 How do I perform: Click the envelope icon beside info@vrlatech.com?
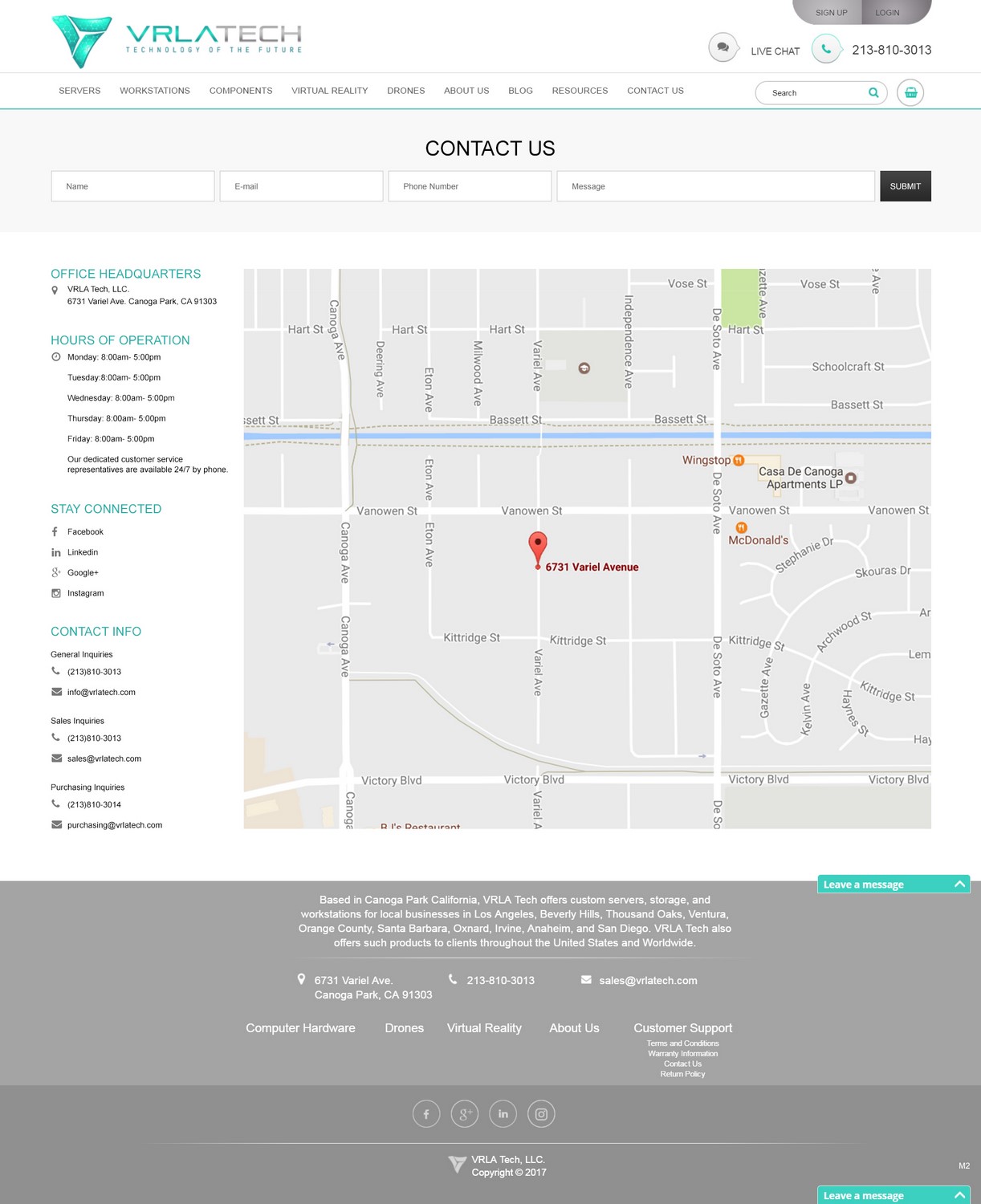coord(56,692)
